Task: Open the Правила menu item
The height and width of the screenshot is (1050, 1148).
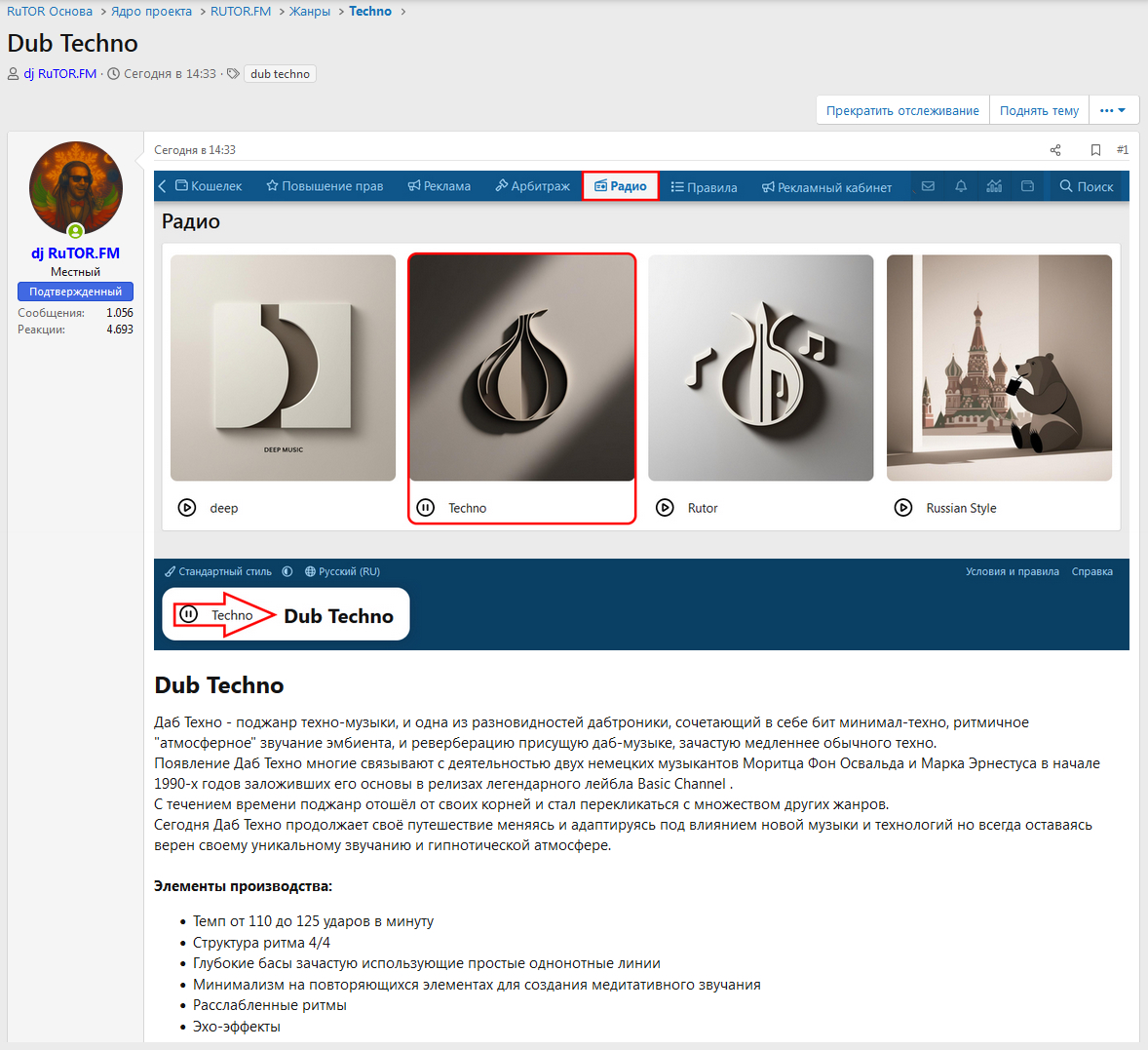Action: tap(704, 186)
